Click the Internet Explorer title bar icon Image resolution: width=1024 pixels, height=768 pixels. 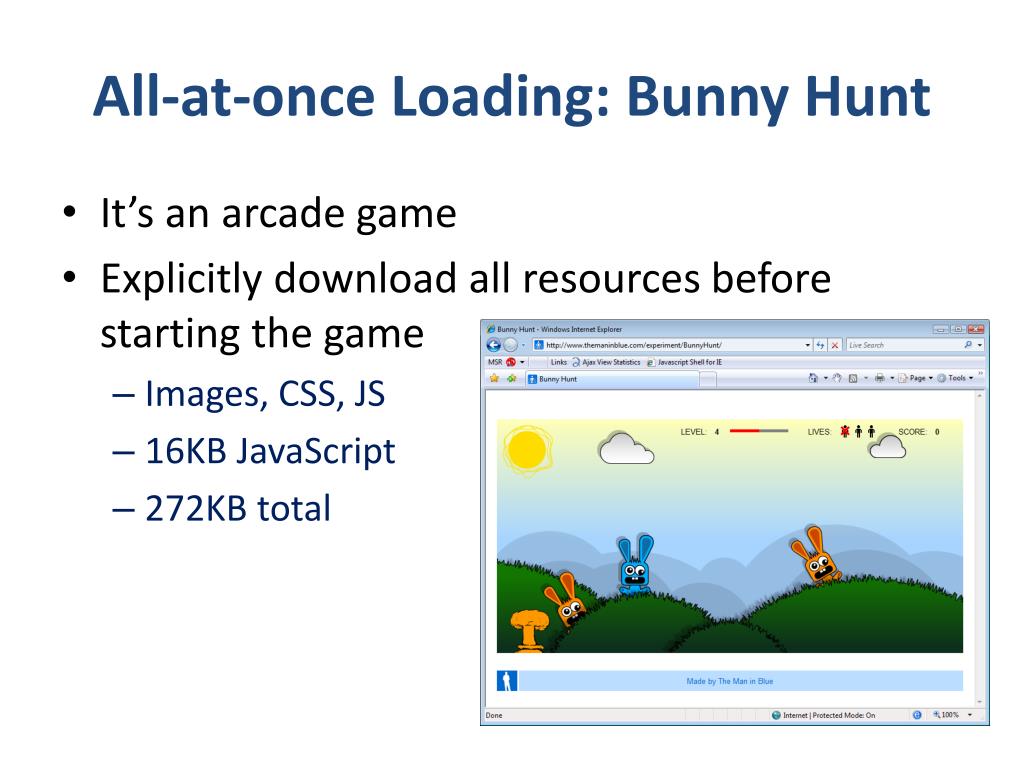point(490,329)
